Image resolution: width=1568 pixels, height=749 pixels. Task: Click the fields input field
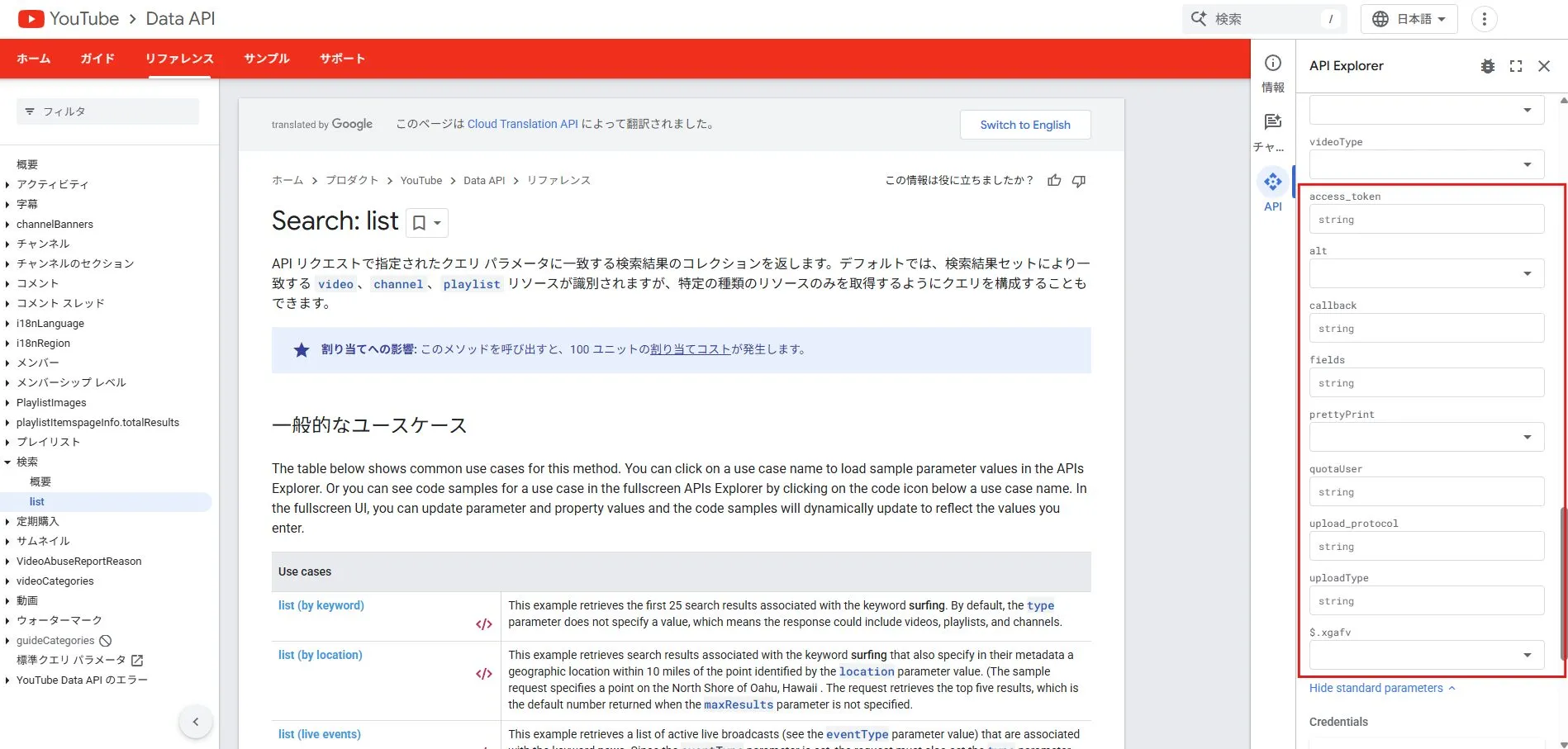1427,382
